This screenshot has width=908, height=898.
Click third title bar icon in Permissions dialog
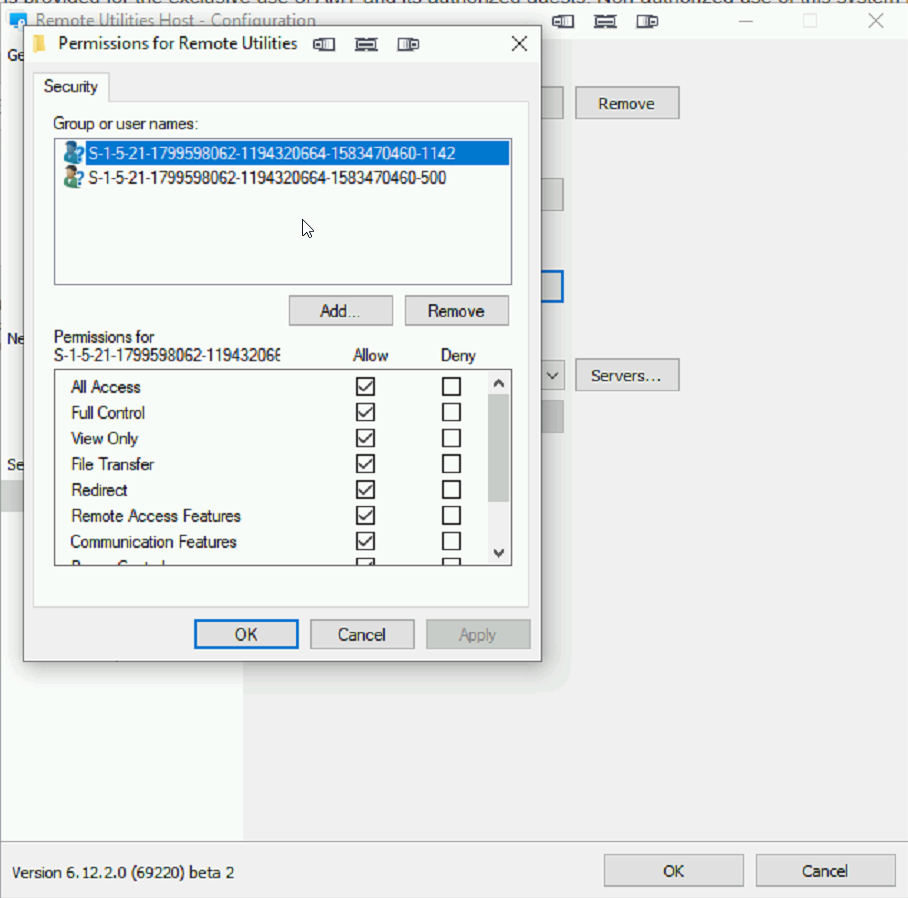pos(408,44)
